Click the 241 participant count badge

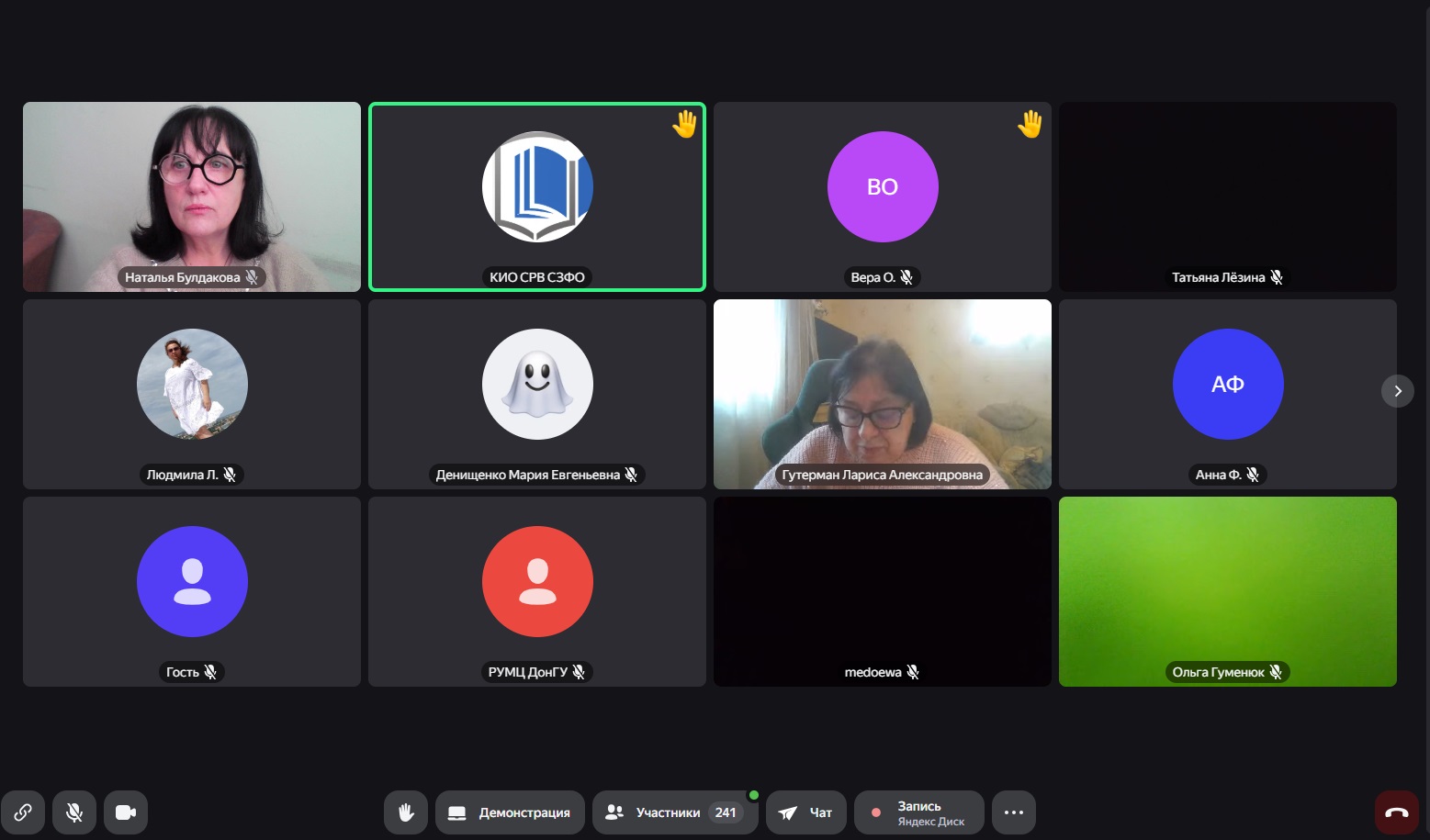[726, 812]
